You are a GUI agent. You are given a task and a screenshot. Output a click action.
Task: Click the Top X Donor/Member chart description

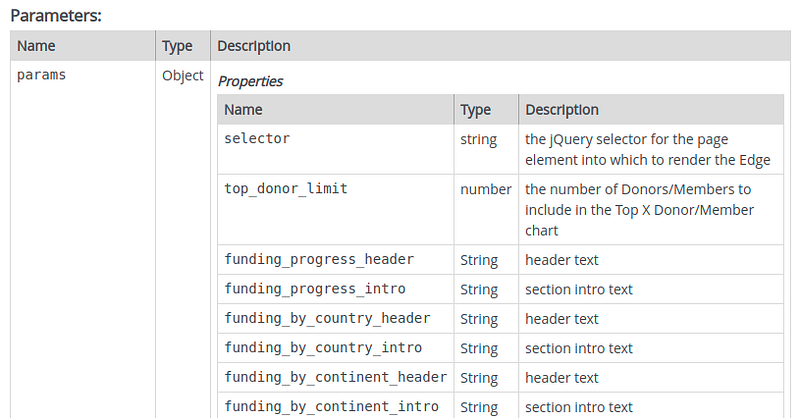tap(639, 209)
